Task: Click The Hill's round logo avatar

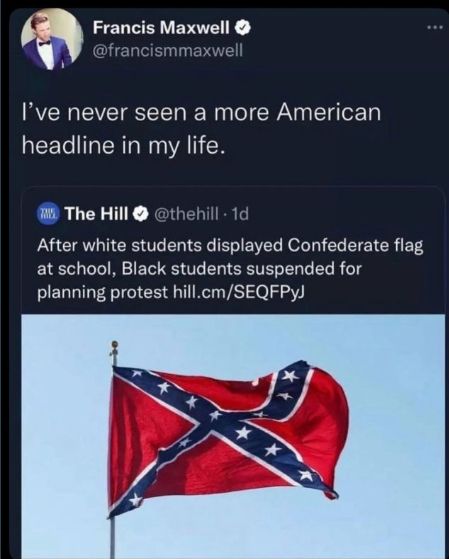Action: 48,214
